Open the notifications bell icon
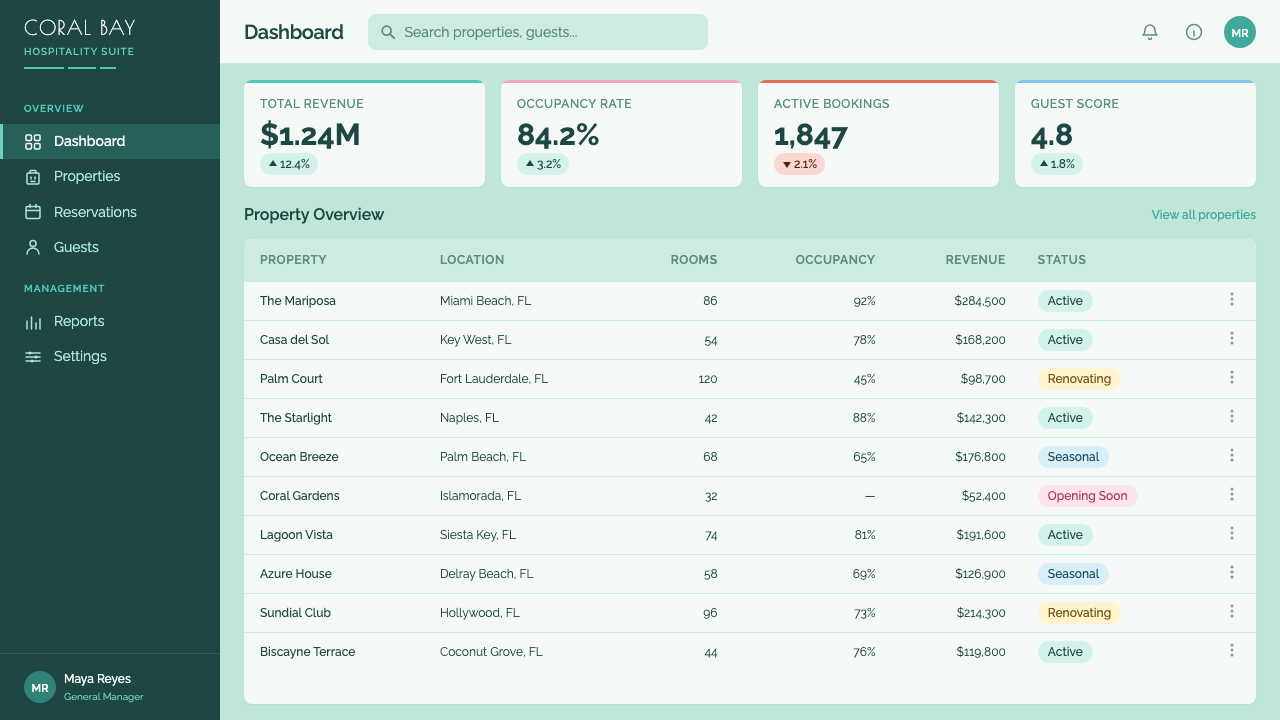 click(1150, 32)
